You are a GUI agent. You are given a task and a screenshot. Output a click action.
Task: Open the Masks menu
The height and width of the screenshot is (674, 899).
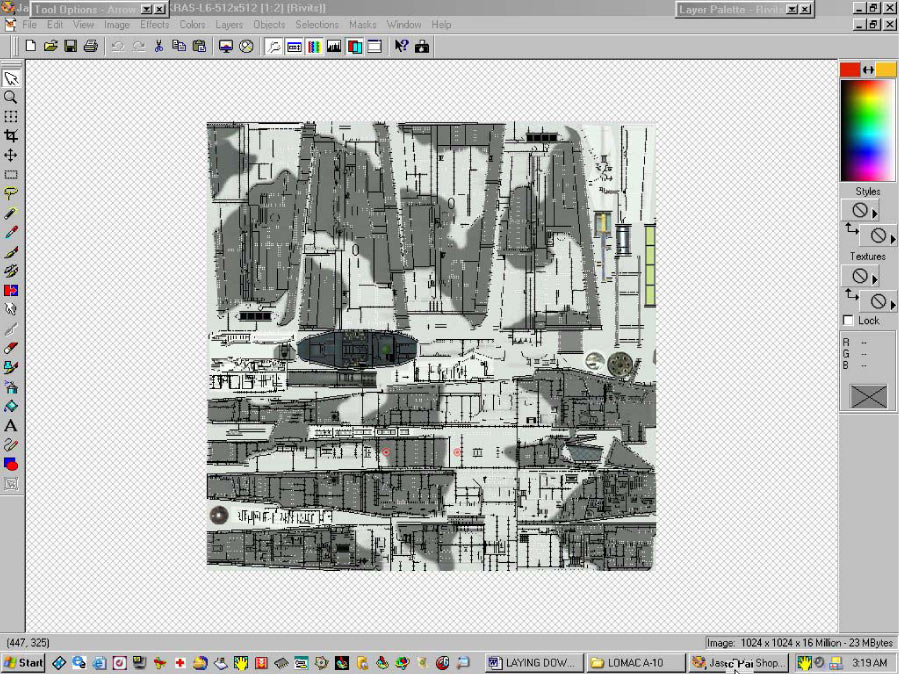click(362, 25)
